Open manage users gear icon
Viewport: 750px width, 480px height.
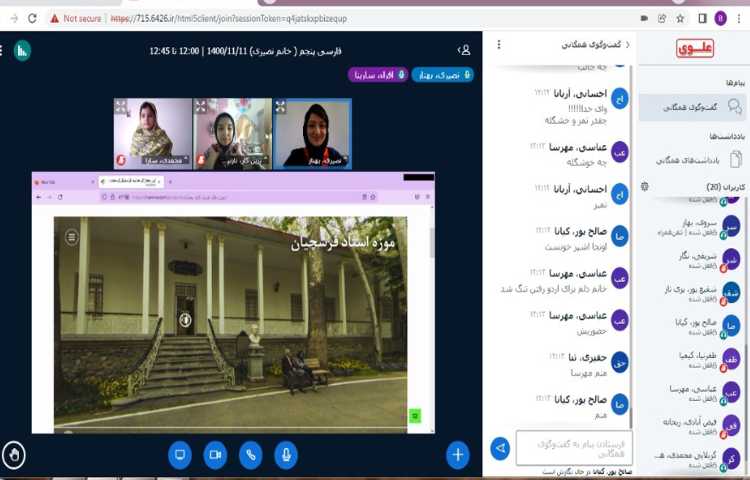[645, 186]
